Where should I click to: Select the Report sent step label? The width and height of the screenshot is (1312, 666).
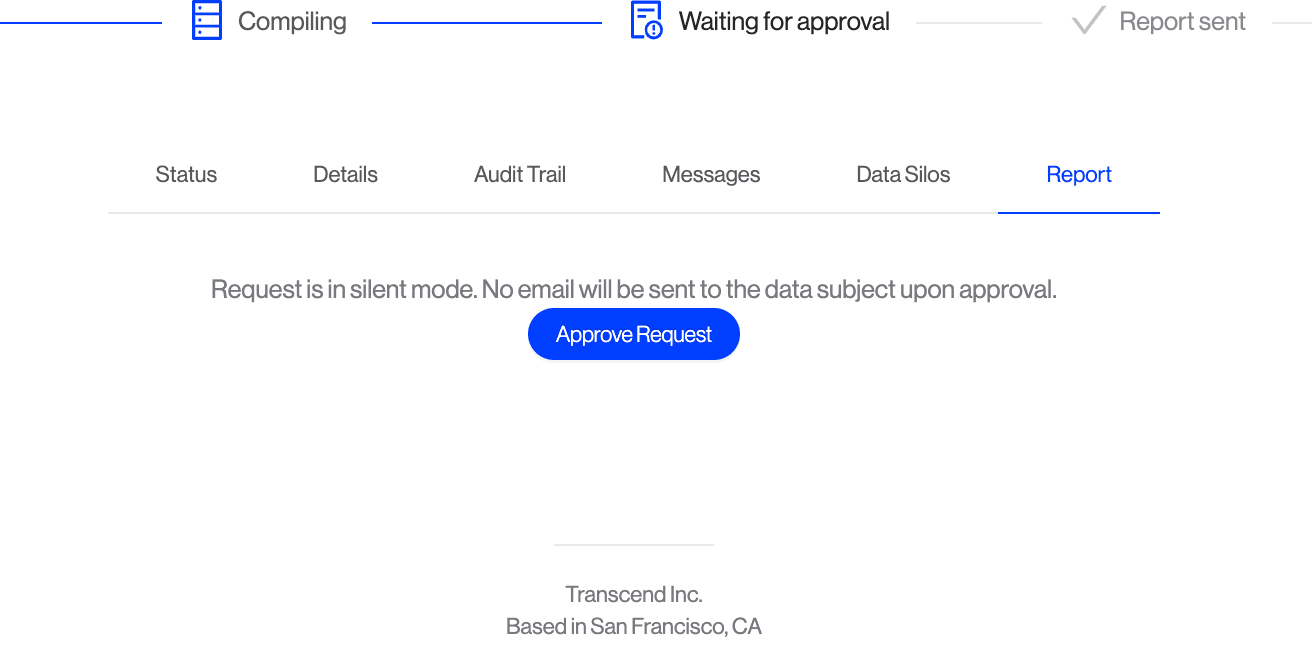[1182, 22]
